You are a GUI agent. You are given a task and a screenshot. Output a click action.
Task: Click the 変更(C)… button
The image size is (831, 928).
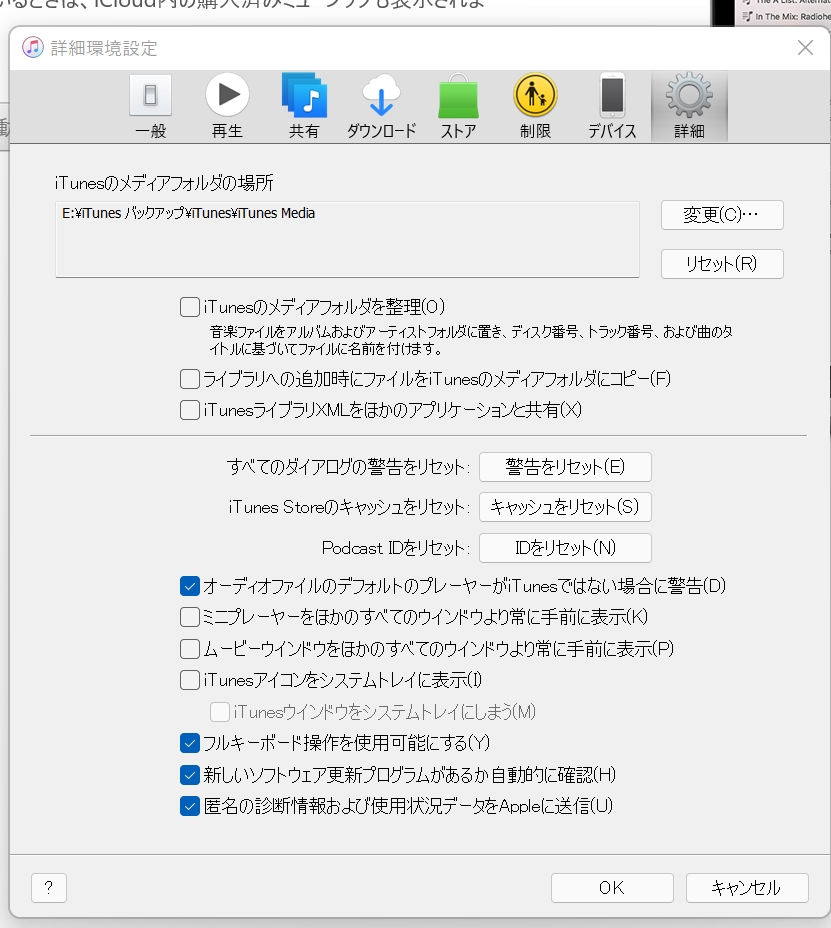[722, 214]
